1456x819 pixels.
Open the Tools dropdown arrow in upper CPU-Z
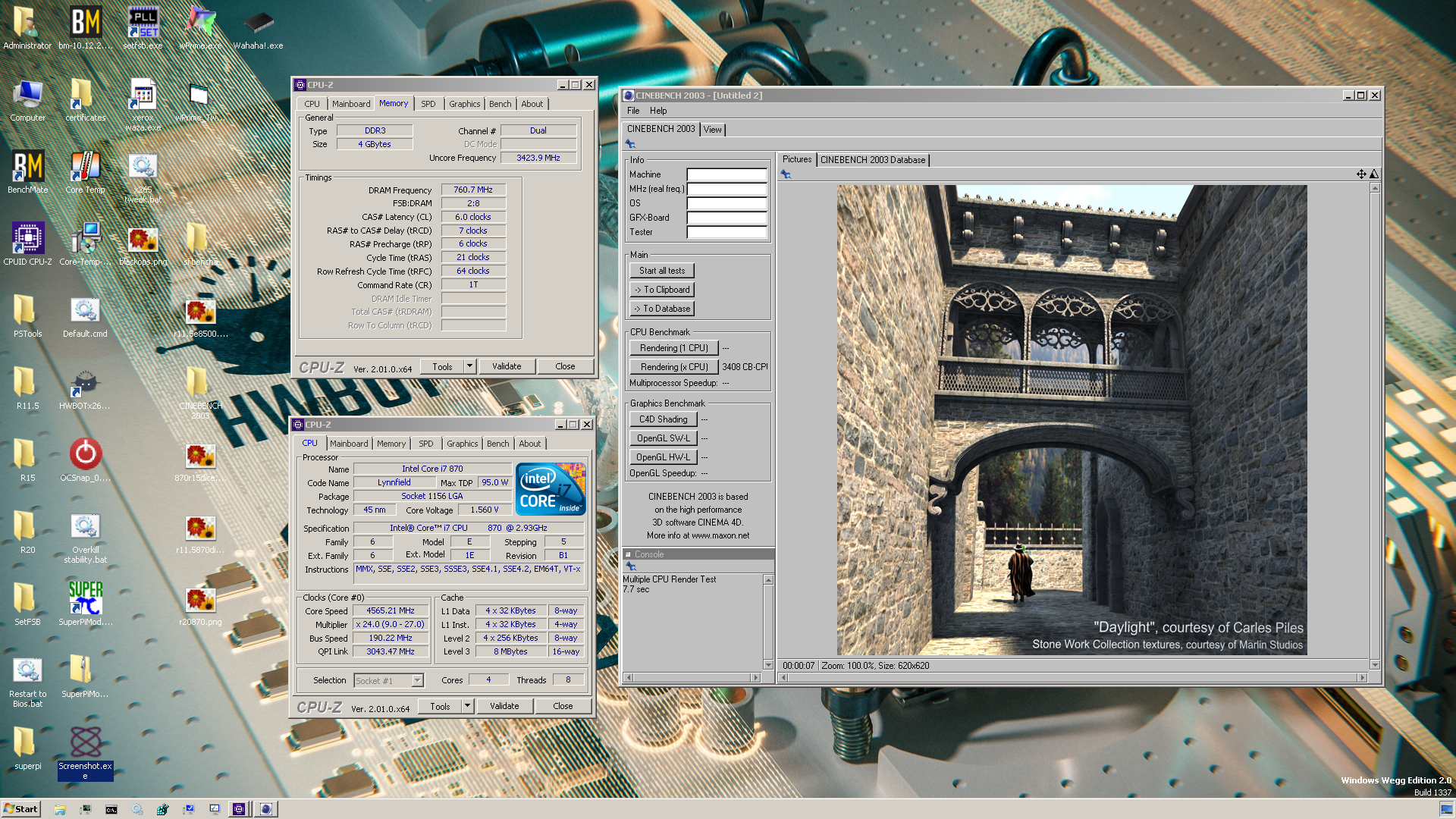[x=469, y=366]
